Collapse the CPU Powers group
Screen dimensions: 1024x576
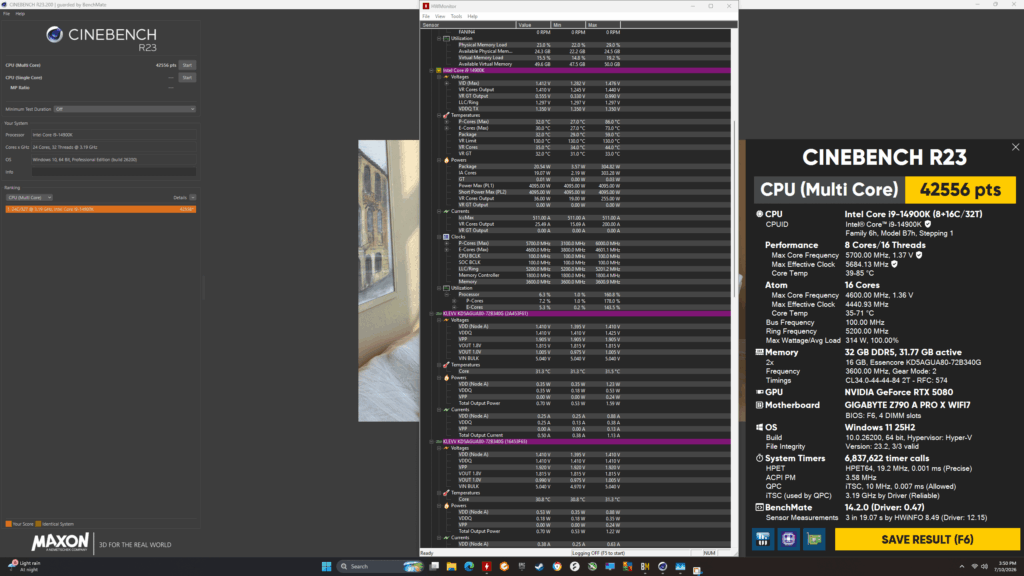[x=439, y=160]
